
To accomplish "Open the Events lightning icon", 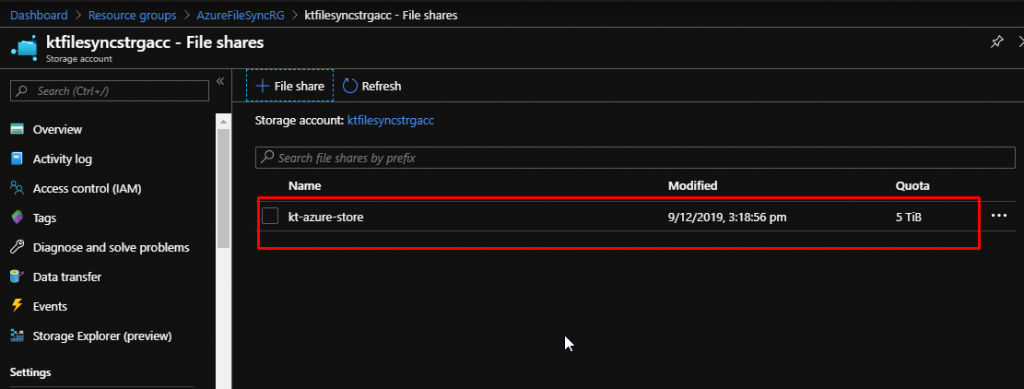I will (x=17, y=306).
